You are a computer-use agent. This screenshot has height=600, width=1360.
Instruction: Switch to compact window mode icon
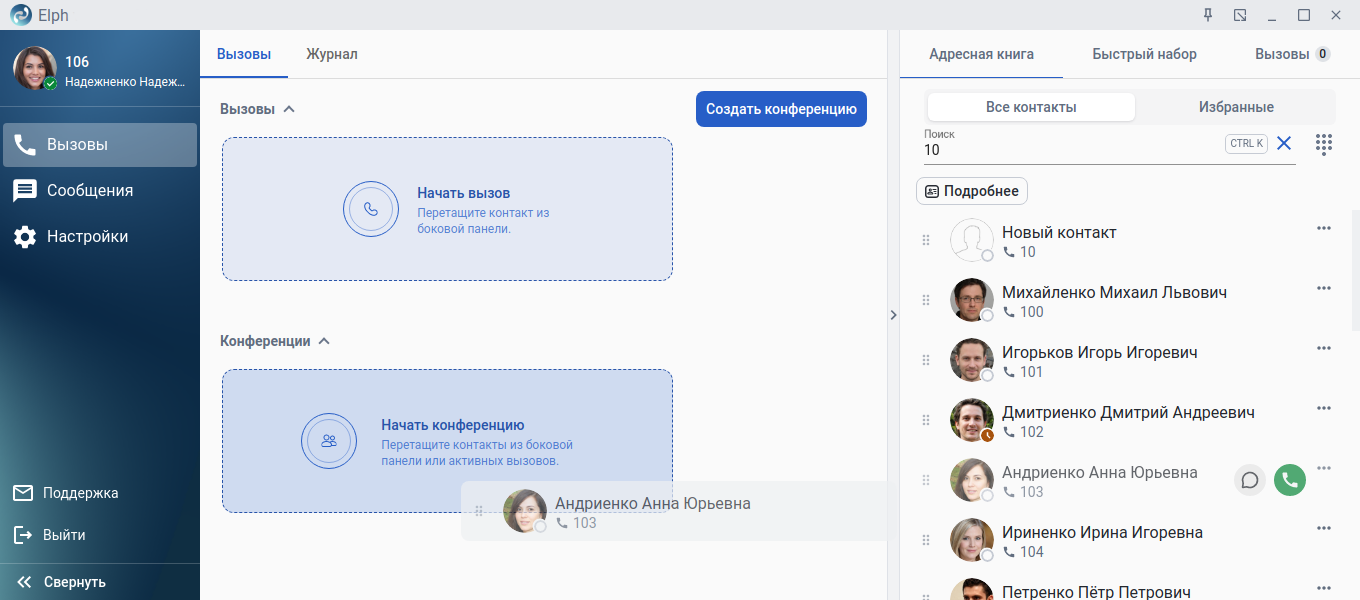[1240, 15]
